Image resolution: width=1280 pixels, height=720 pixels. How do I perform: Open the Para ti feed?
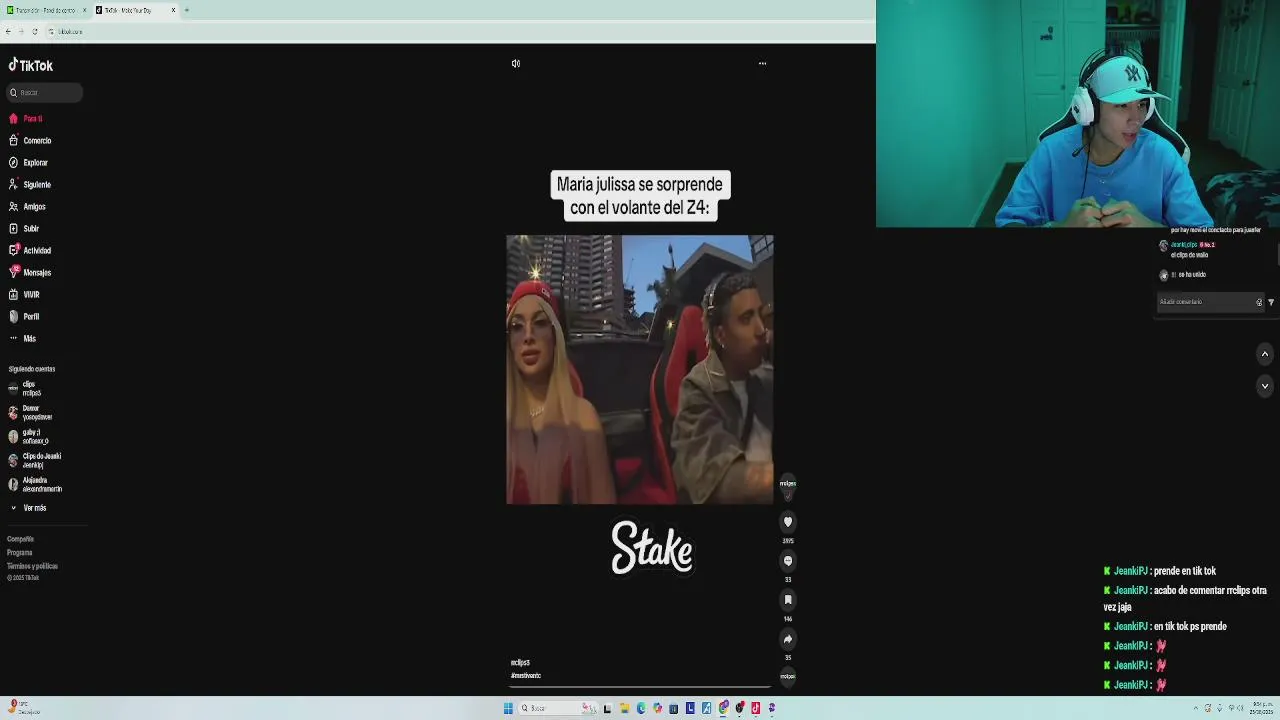tap(26, 118)
